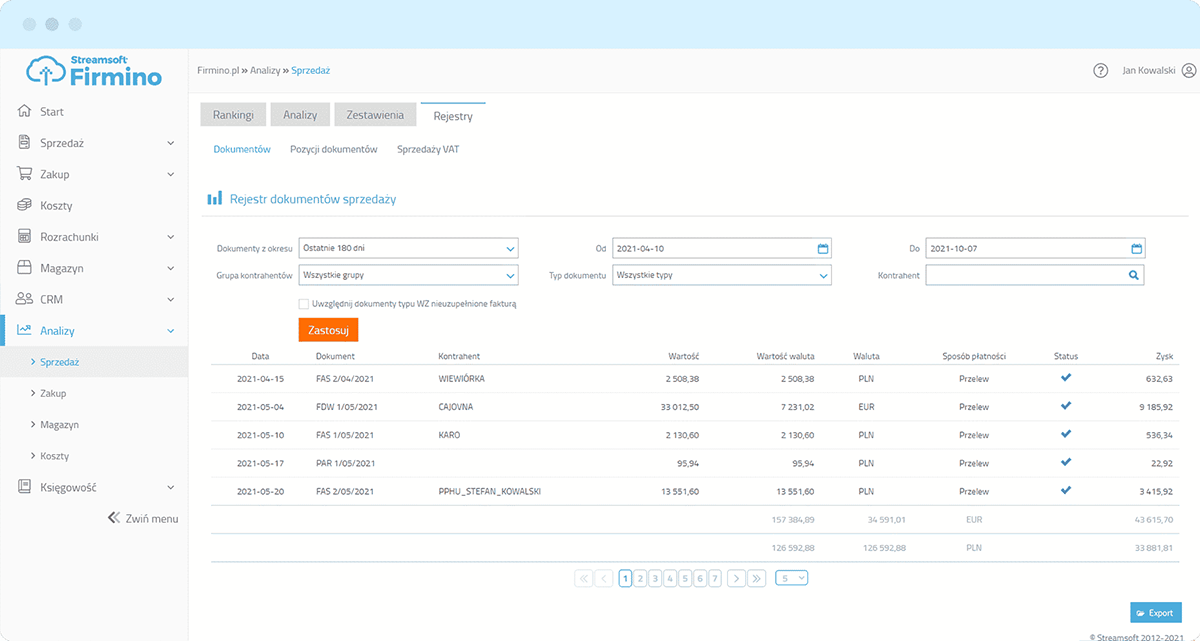Go to next page arrow
This screenshot has width=1200, height=641.
pyautogui.click(x=736, y=578)
